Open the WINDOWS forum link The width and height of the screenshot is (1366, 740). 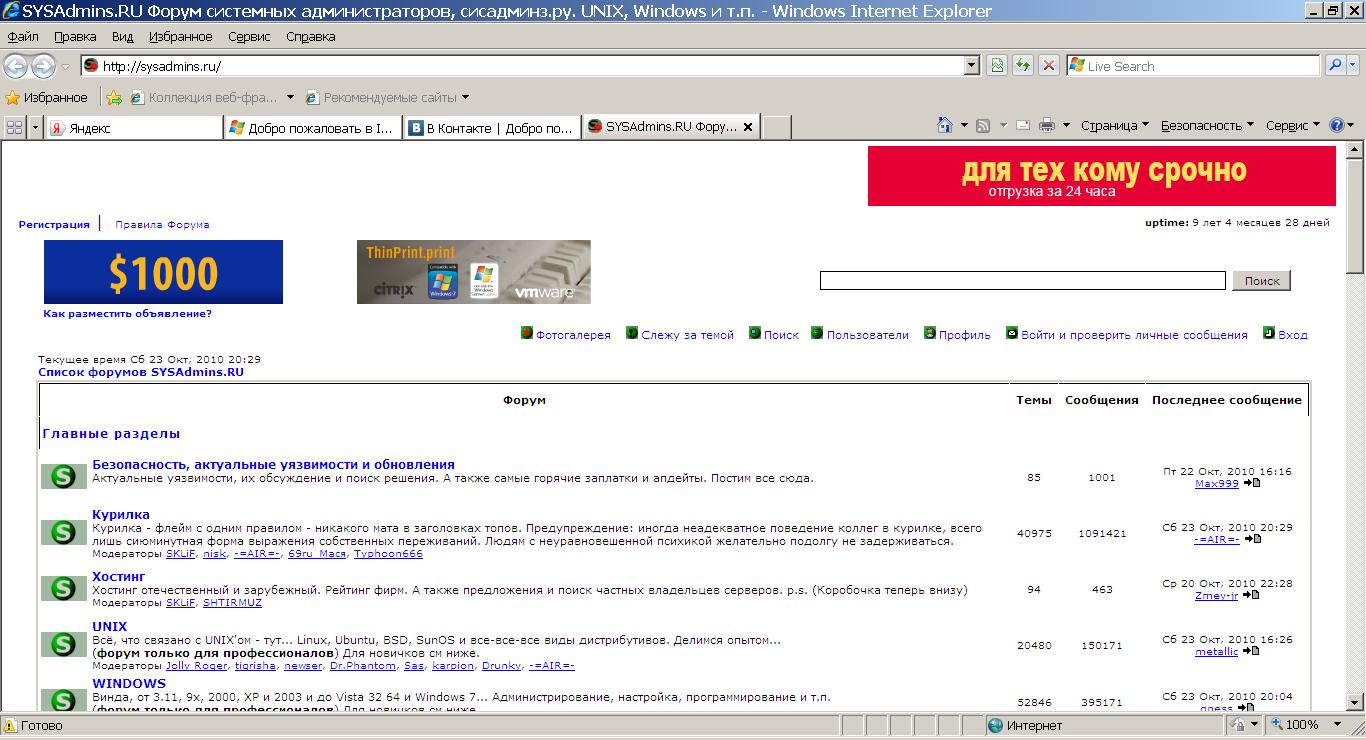point(129,683)
